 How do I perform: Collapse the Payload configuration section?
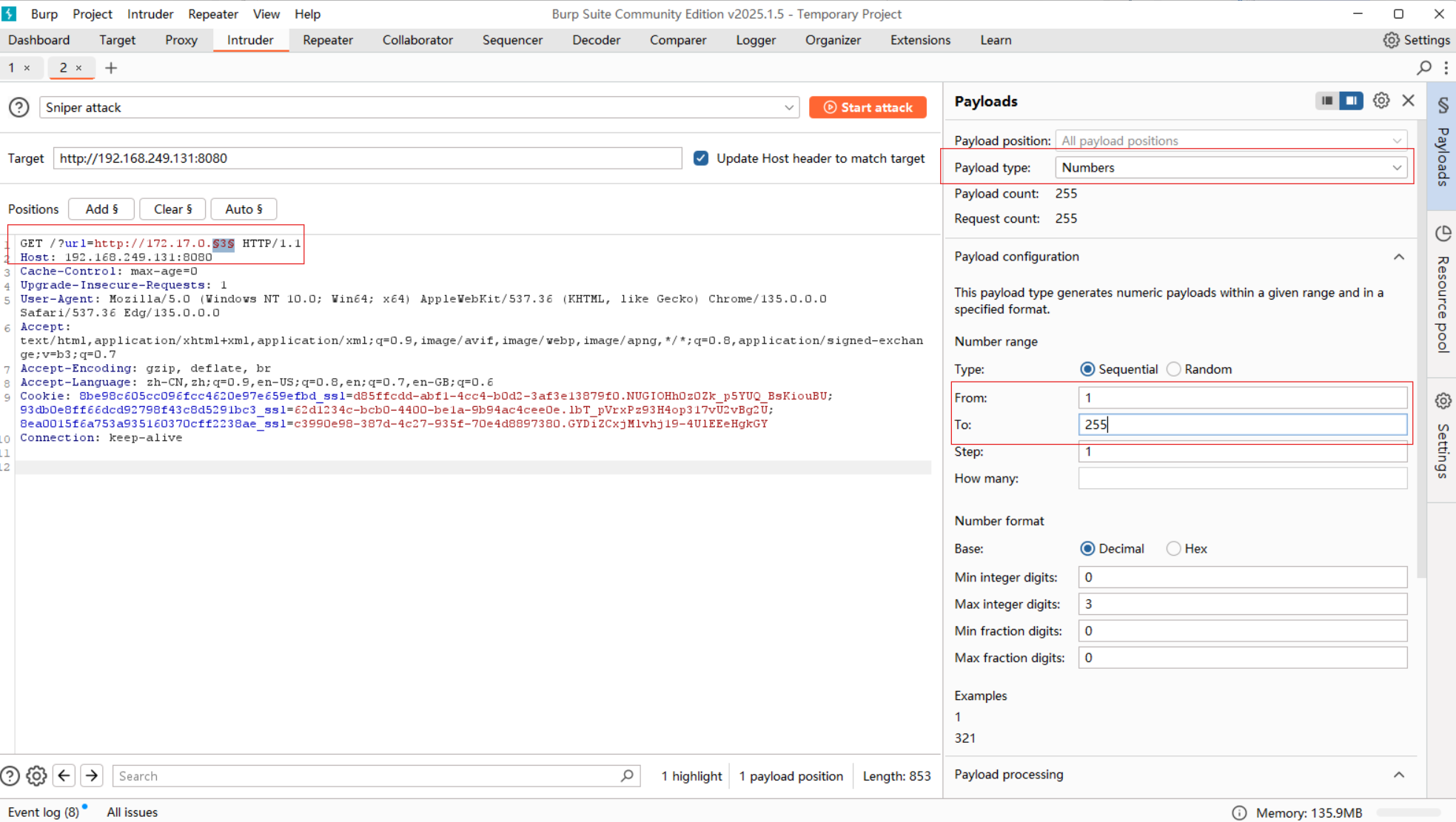(x=1398, y=257)
